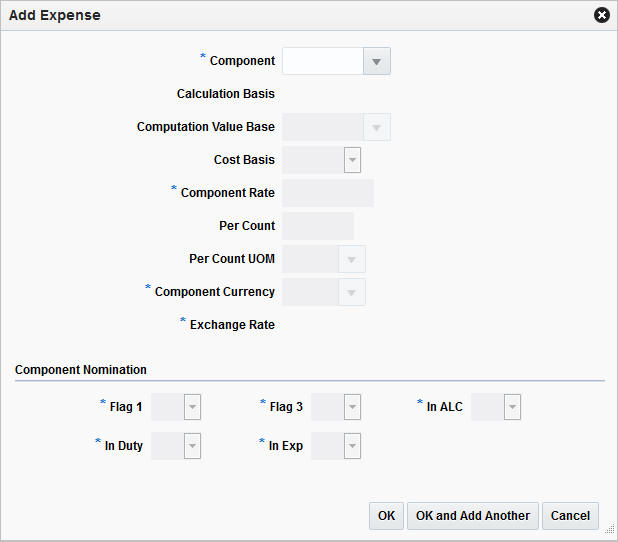This screenshot has height=542, width=618.
Task: Click the Computation Value Base text box
Action: click(x=322, y=127)
